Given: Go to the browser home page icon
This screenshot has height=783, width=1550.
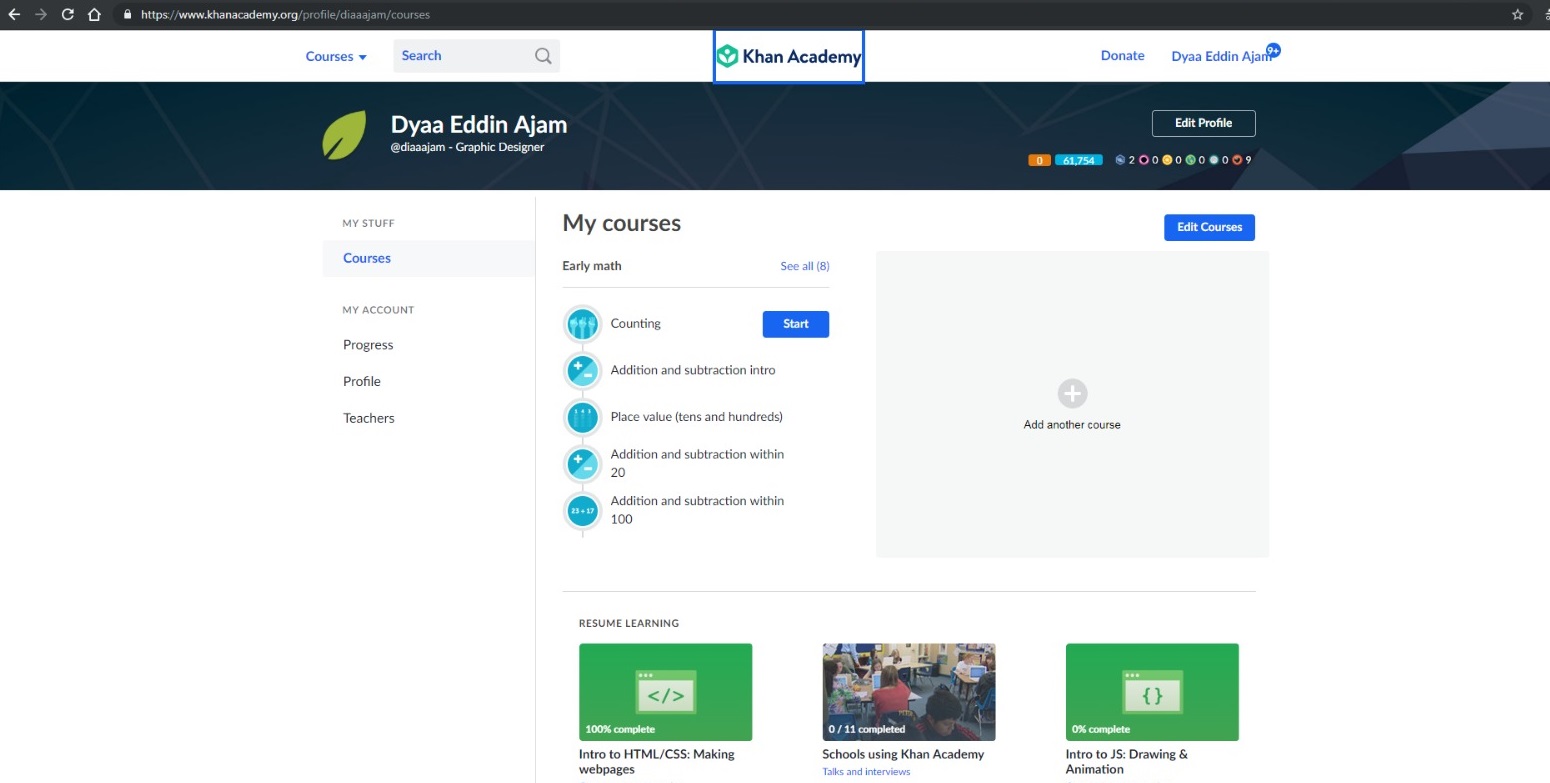Looking at the screenshot, I should pos(94,15).
